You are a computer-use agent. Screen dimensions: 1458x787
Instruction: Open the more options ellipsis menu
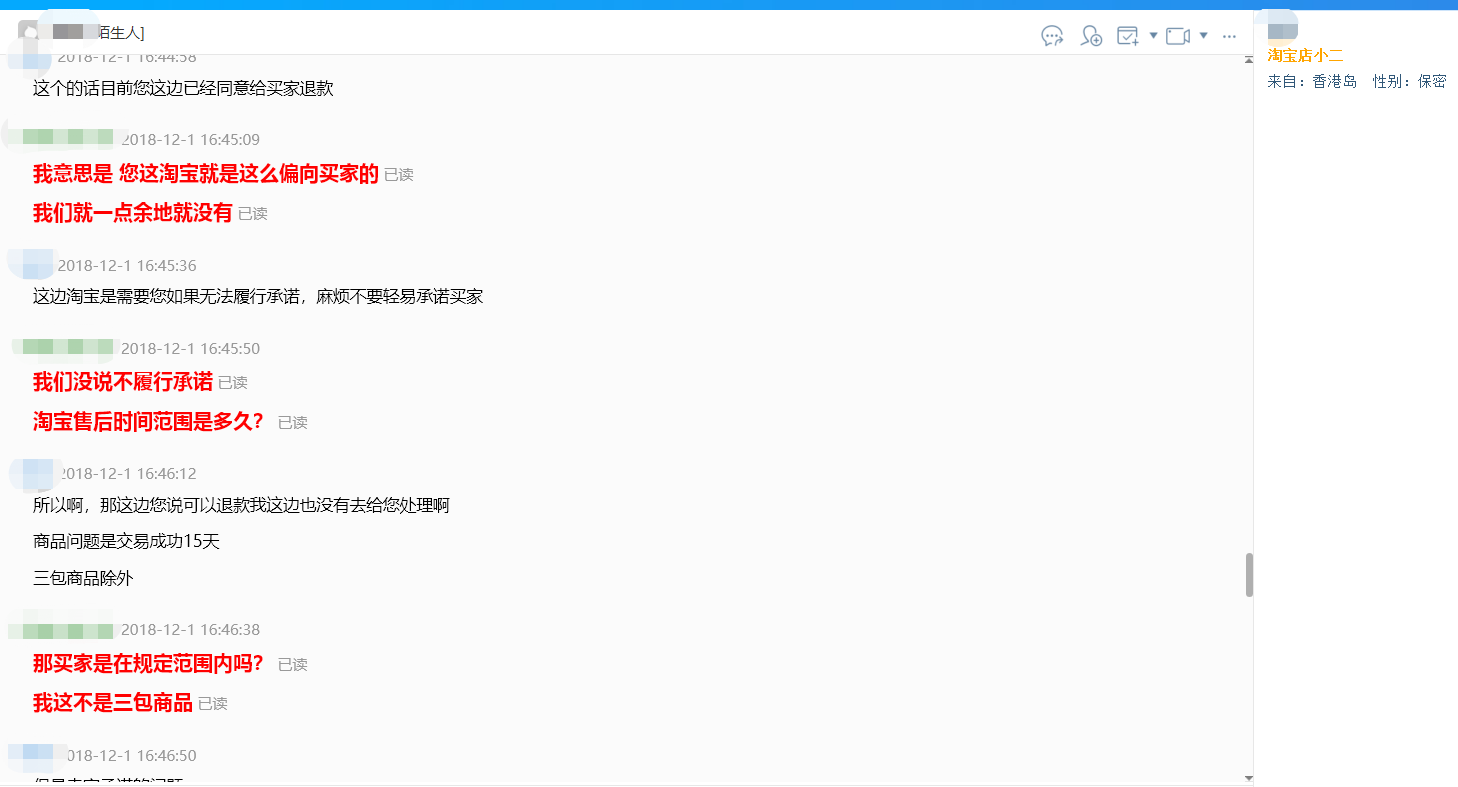tap(1230, 36)
